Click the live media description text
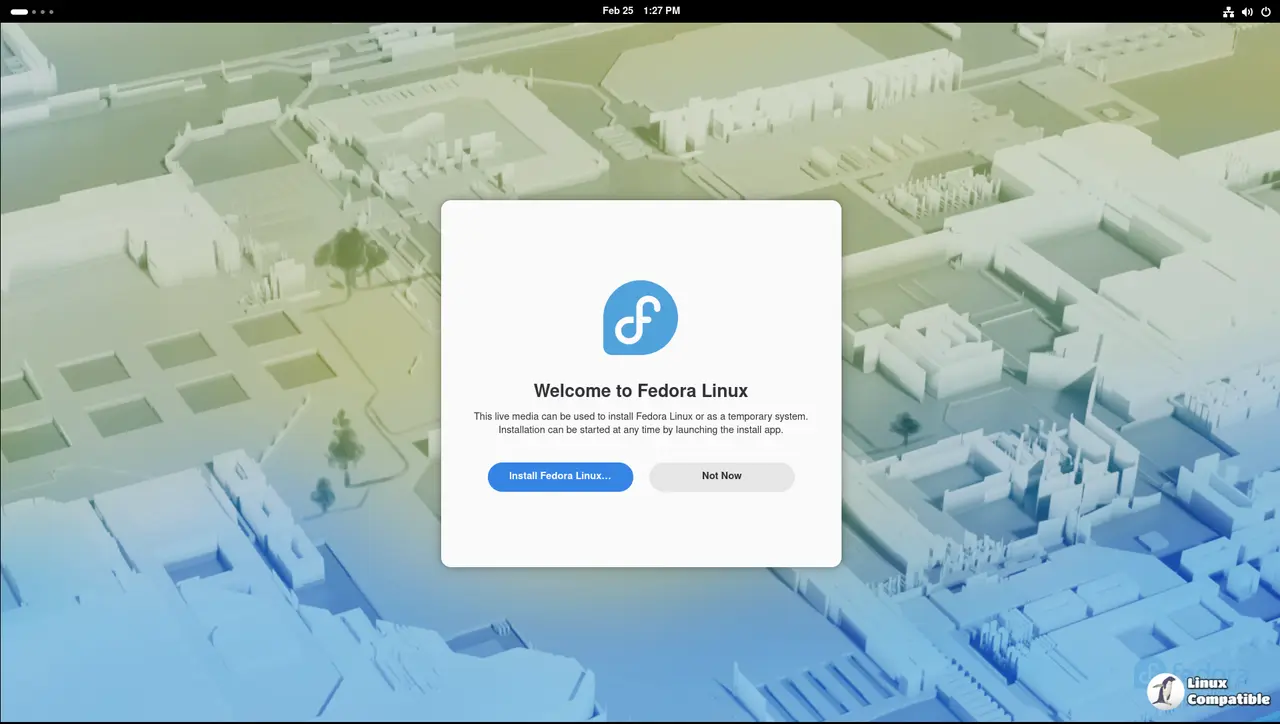This screenshot has width=1280, height=724. click(640, 423)
